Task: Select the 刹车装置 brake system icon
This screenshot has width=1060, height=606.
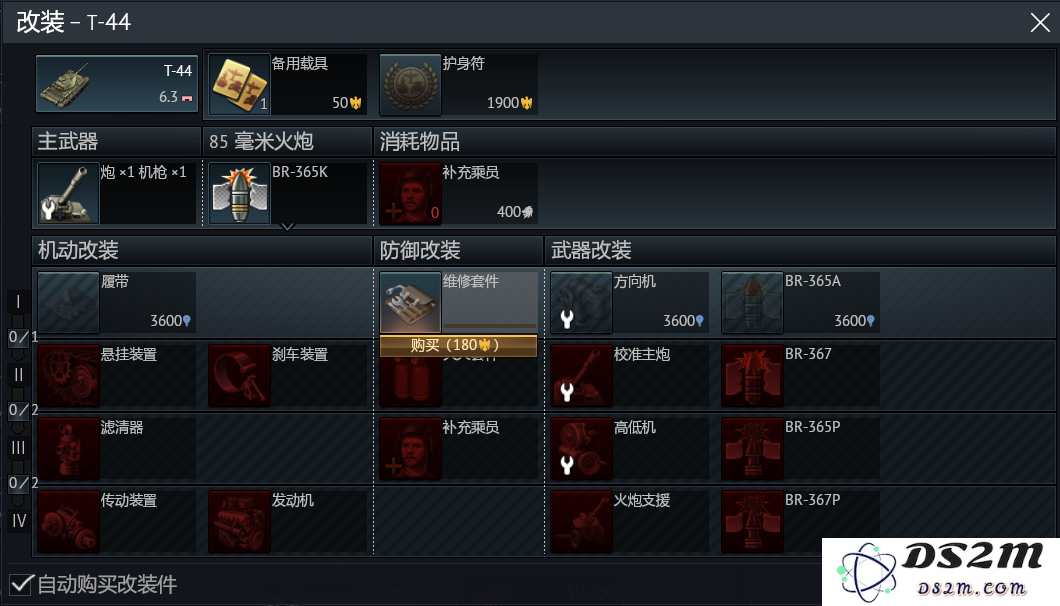Action: coord(239,376)
